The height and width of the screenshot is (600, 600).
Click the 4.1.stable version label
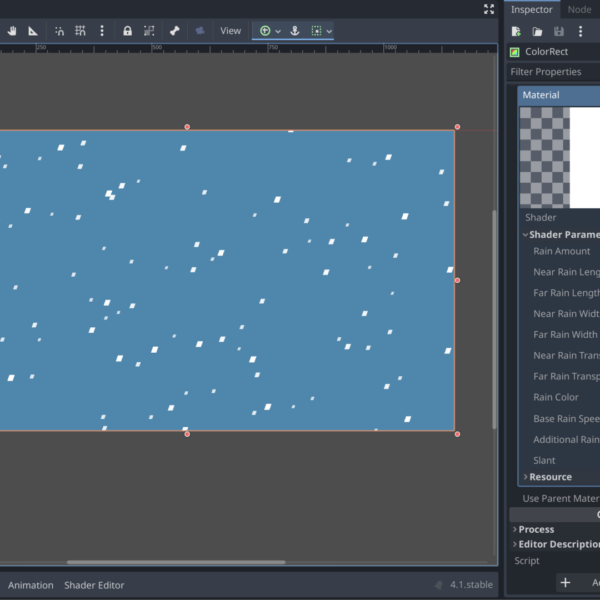[471, 585]
